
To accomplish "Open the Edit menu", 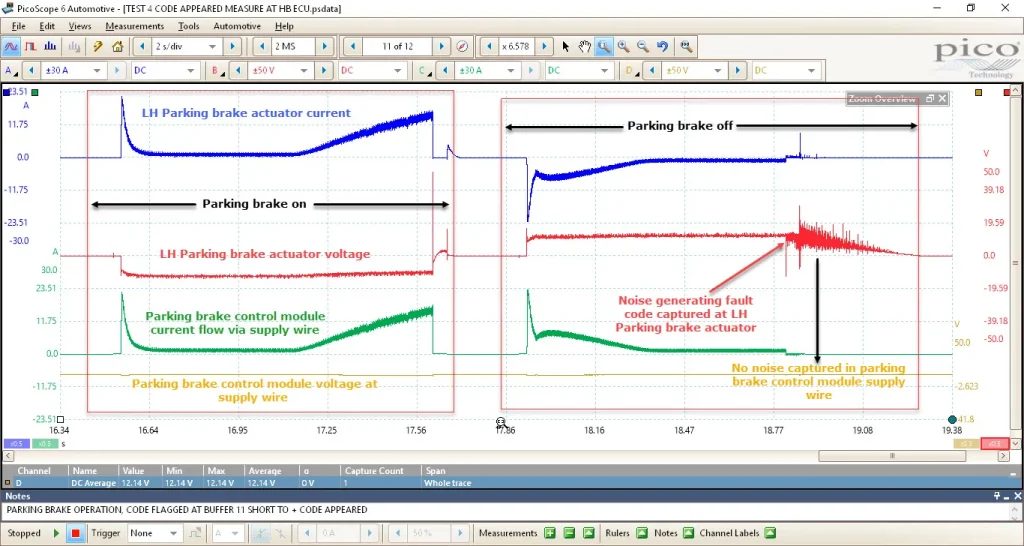I will pos(47,26).
